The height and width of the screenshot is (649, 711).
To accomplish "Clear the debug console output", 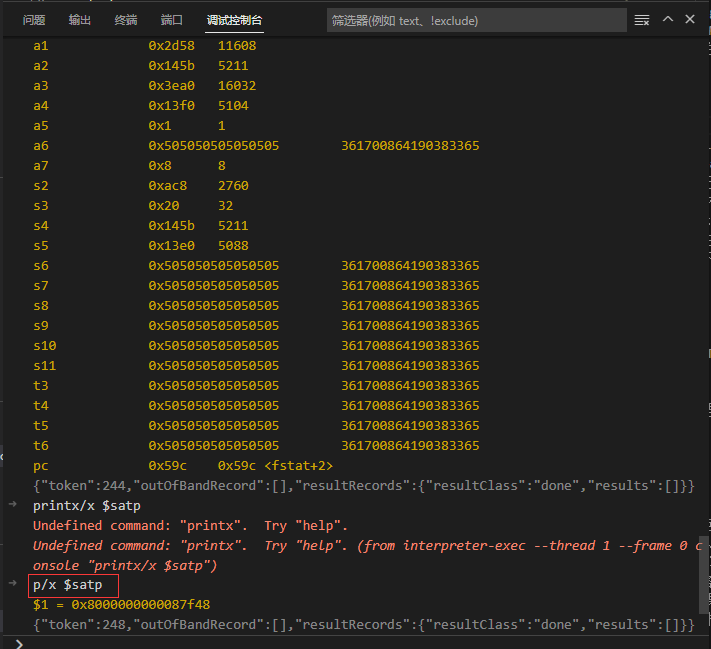I will 642,20.
